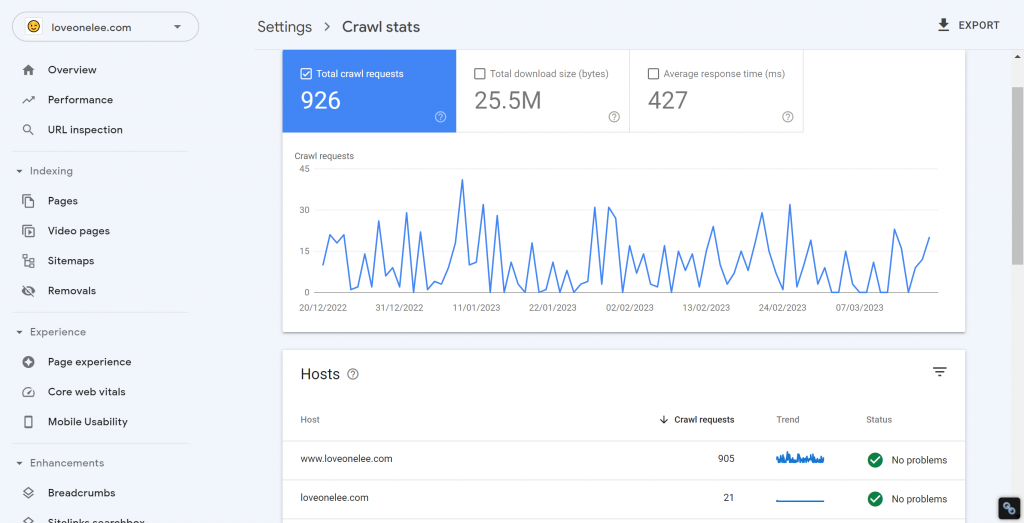This screenshot has width=1024, height=523.
Task: Open the loveonelee.com property selector dropdown
Action: point(105,27)
